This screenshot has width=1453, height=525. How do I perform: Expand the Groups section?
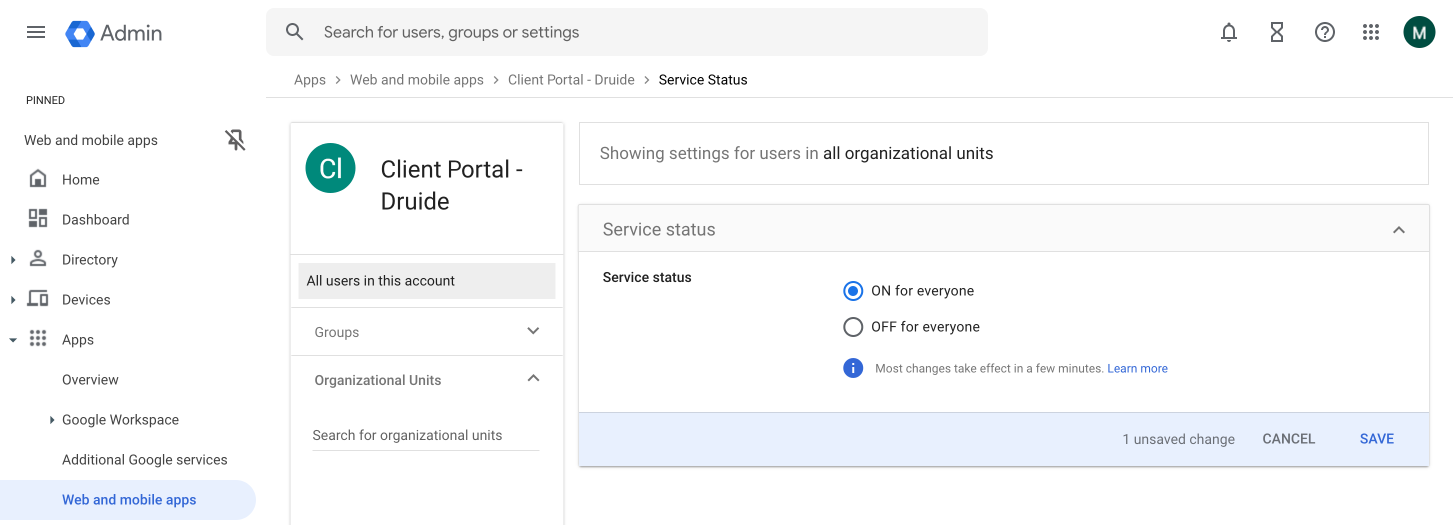533,332
